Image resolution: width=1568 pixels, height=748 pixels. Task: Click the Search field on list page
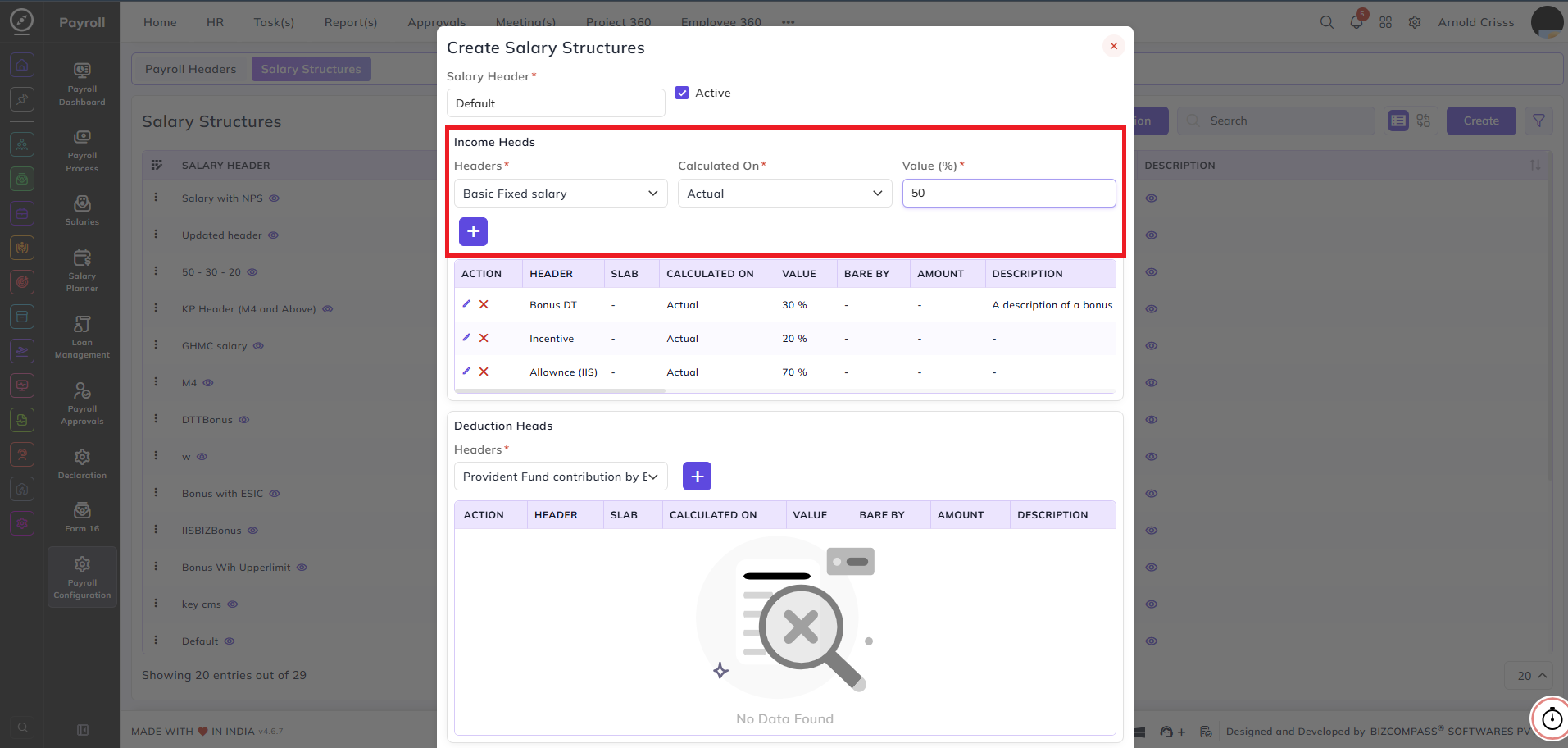click(1276, 121)
